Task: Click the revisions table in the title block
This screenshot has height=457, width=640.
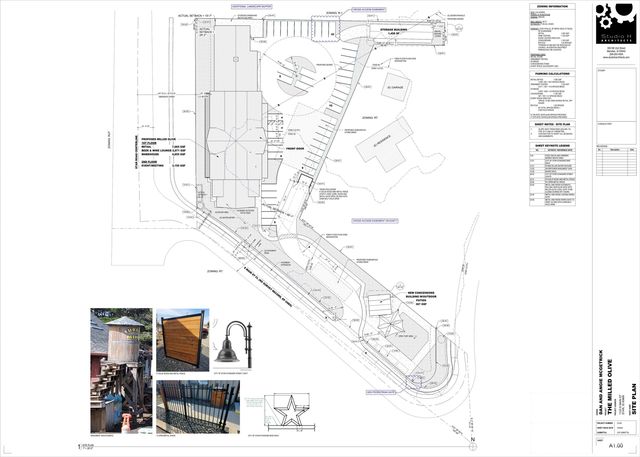Action: (616, 162)
